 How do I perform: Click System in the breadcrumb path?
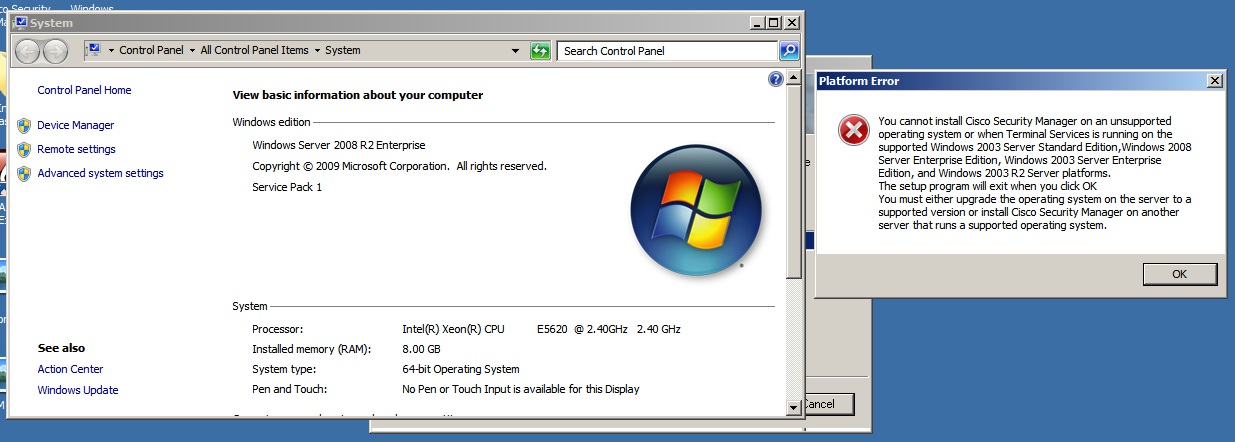click(343, 50)
